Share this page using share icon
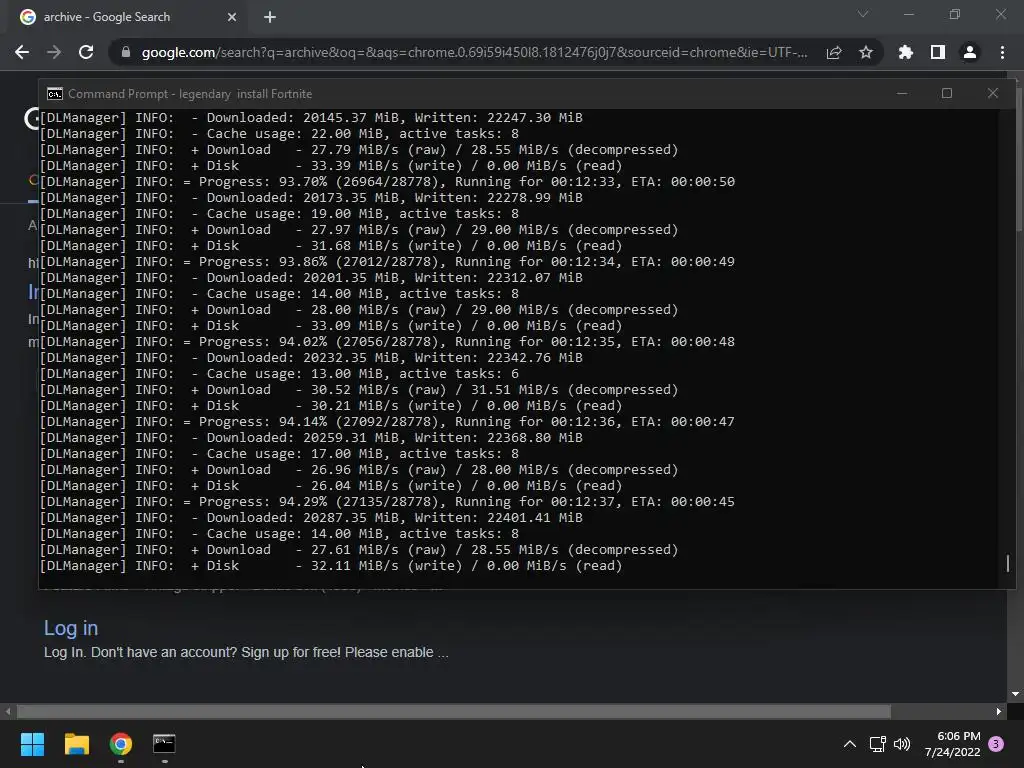This screenshot has width=1024, height=768. click(x=834, y=52)
